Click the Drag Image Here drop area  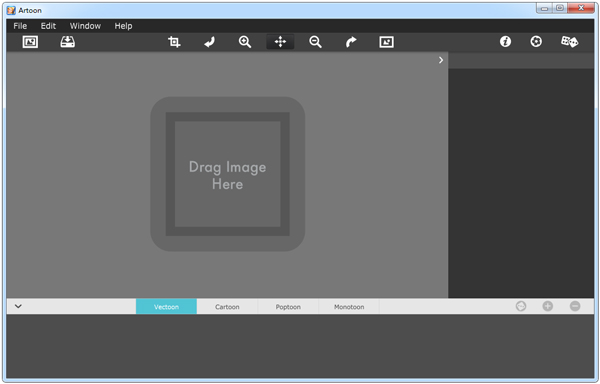(x=228, y=174)
